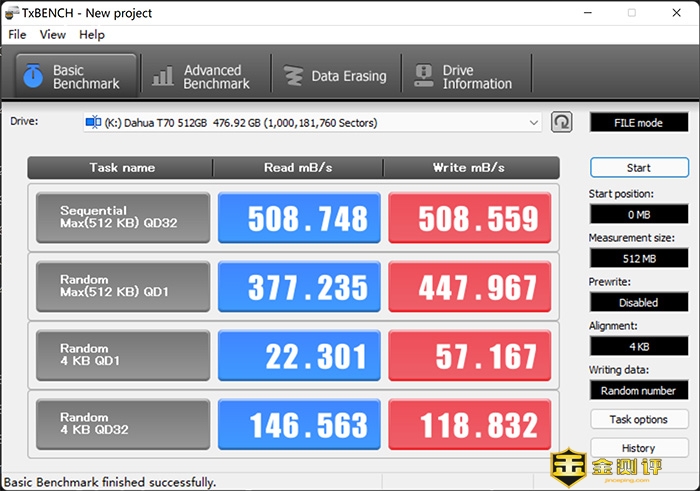Click the drive icon beside Dahua T70

tap(93, 123)
